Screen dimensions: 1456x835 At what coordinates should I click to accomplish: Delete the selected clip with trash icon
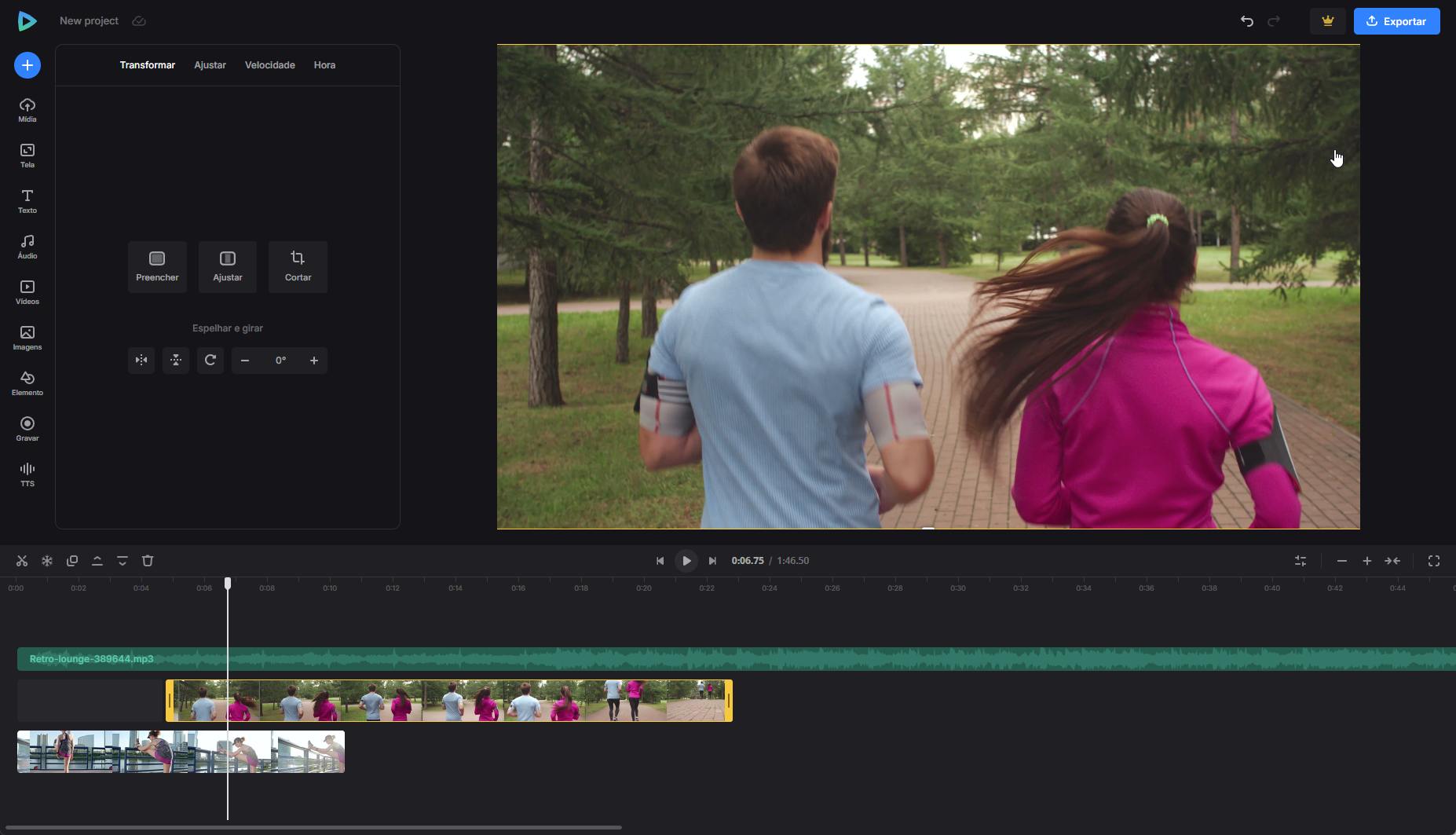click(148, 561)
